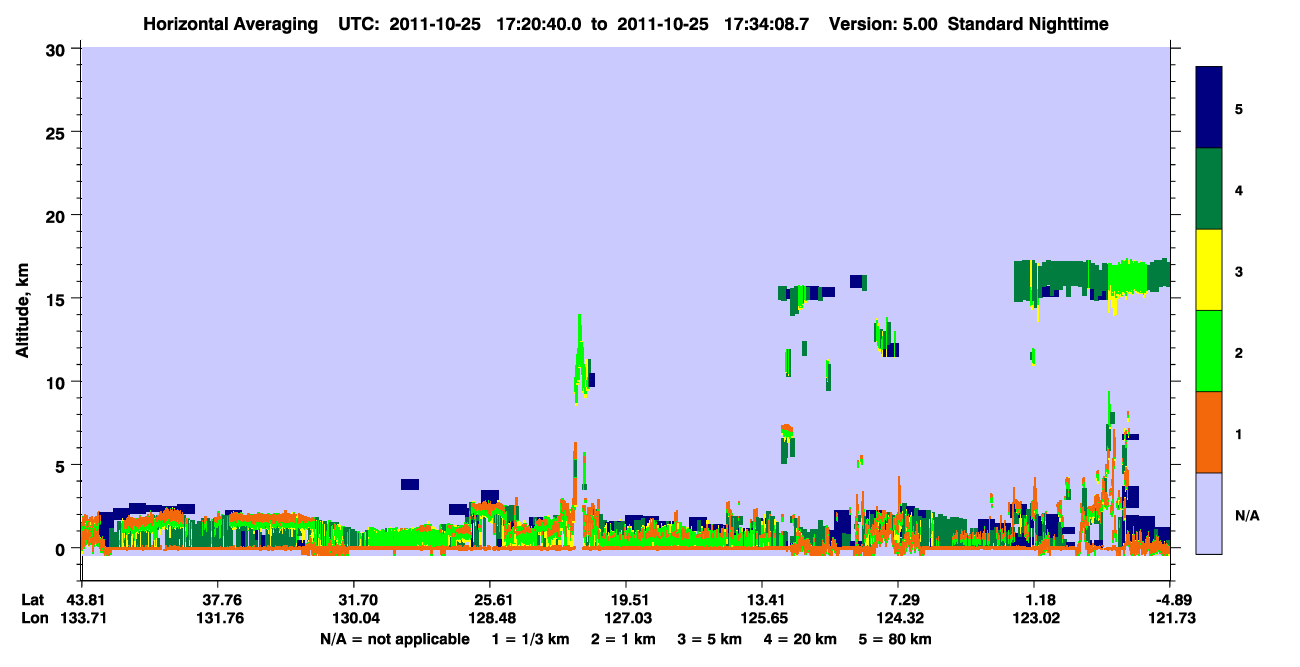Click the dark blue colorbar segment labeled 5
Image resolution: width=1300 pixels, height=667 pixels.
coord(1209,108)
